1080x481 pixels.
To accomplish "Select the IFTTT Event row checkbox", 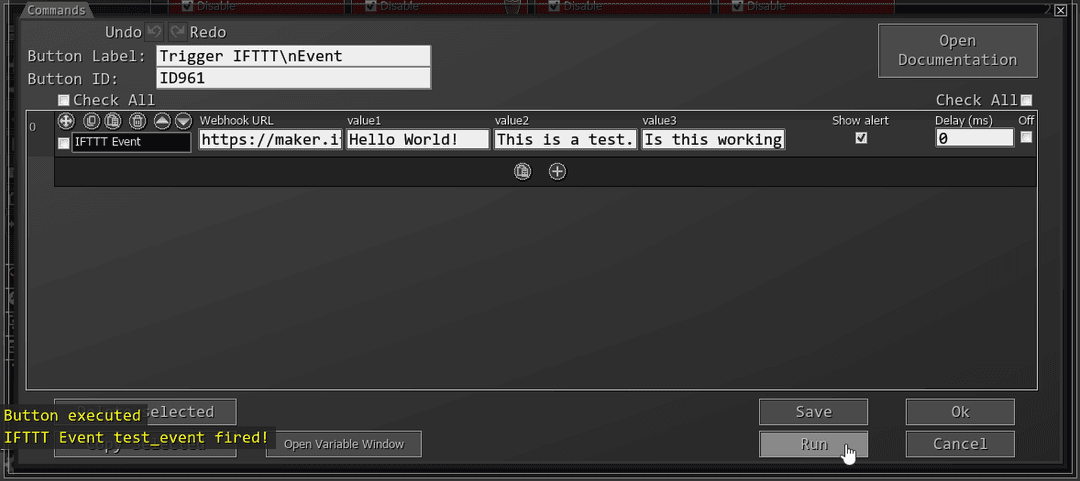I will pyautogui.click(x=63, y=143).
